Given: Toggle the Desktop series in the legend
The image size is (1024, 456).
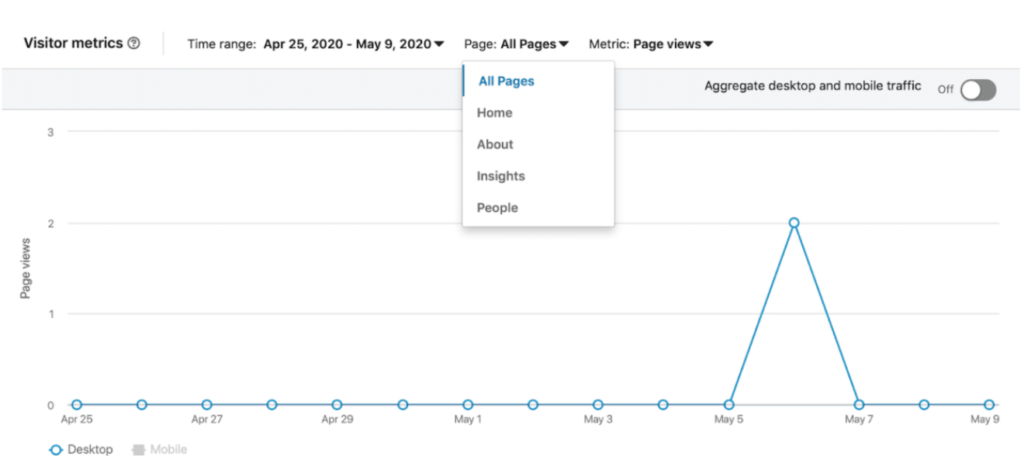Looking at the screenshot, I should pos(82,450).
